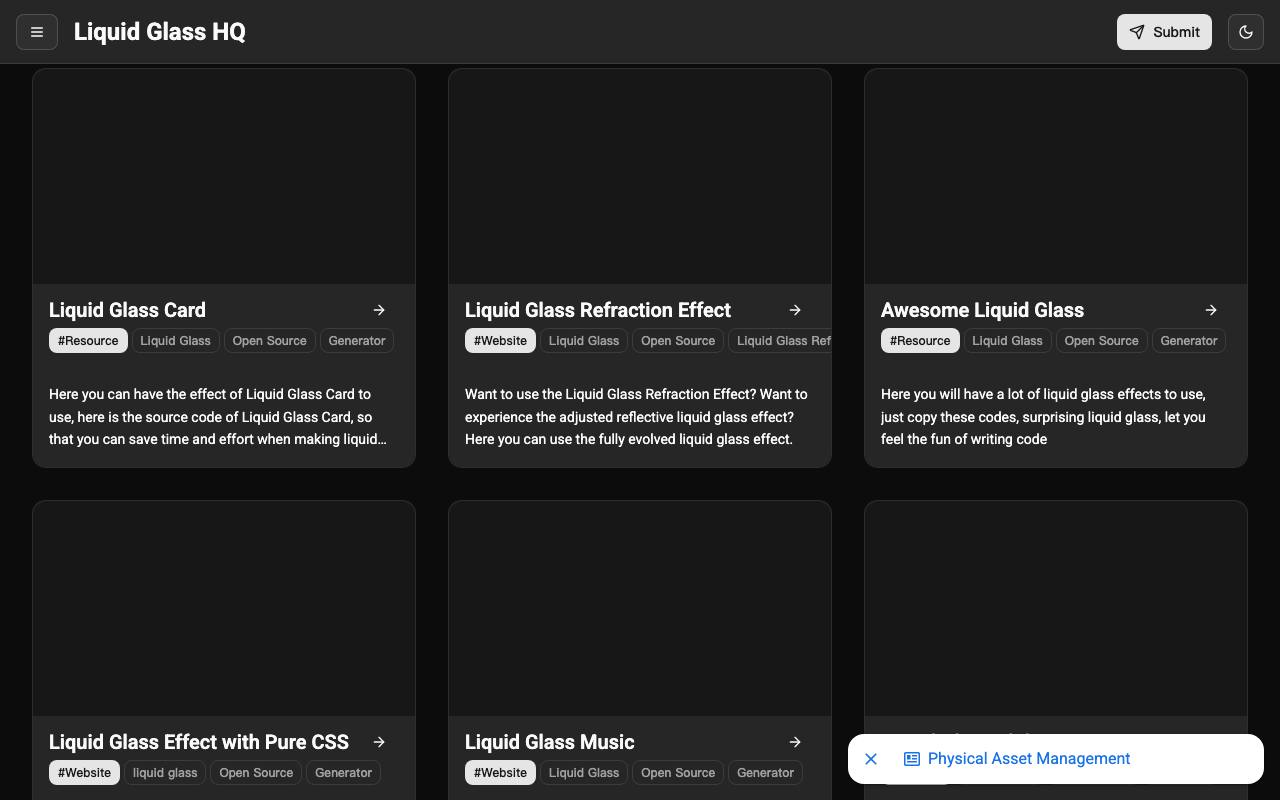Click description 'Want to use the Liquid Glass Refraction'
1280x800 pixels.
coord(636,417)
